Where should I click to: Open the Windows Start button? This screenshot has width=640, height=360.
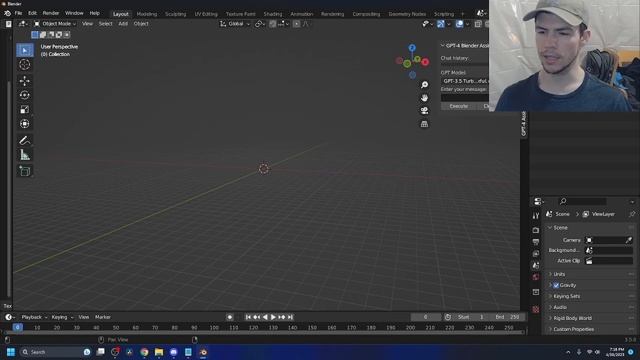[11, 352]
